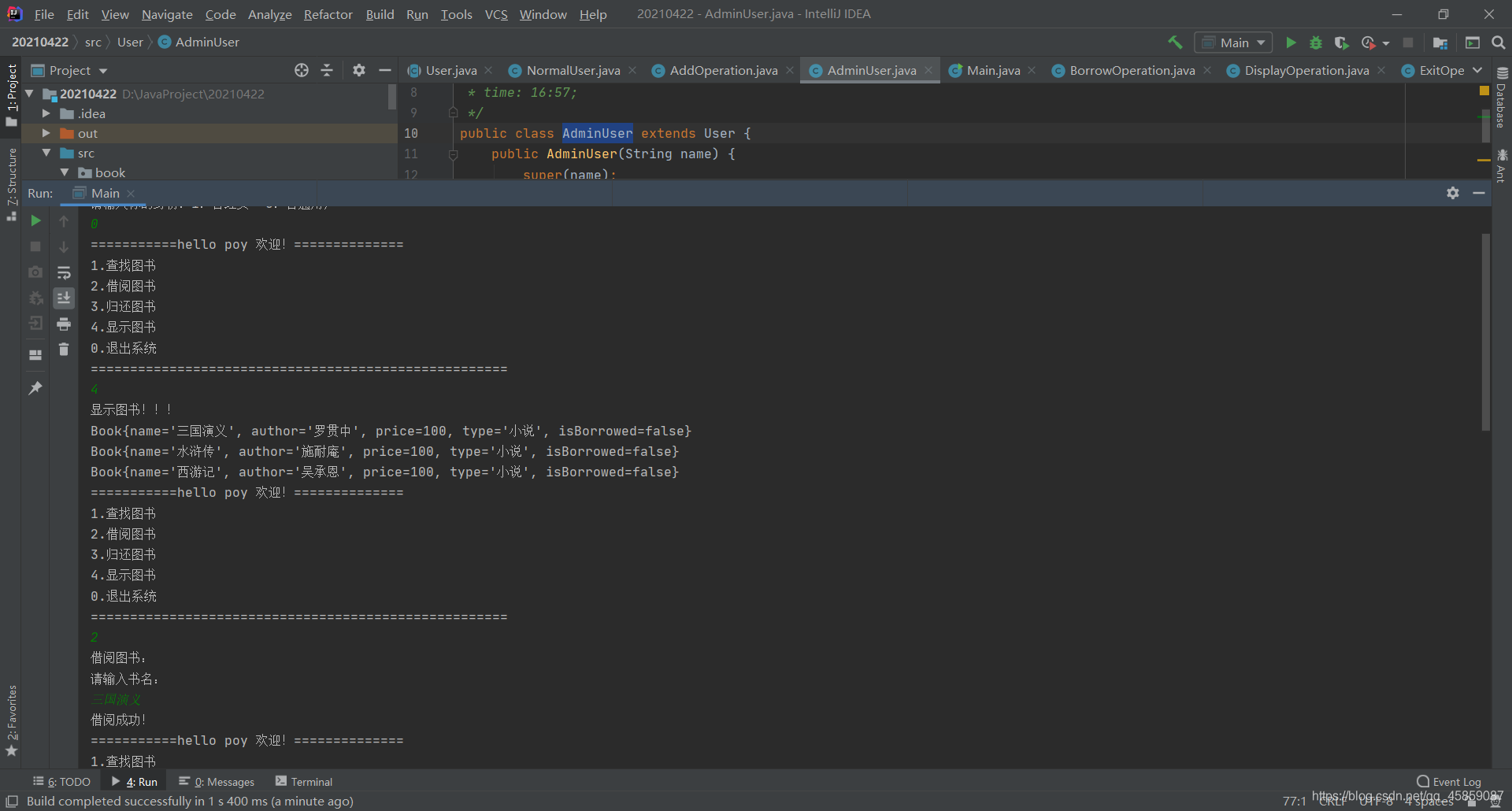Clear console with trash icon
Viewport: 1512px width, 811px height.
tap(64, 350)
